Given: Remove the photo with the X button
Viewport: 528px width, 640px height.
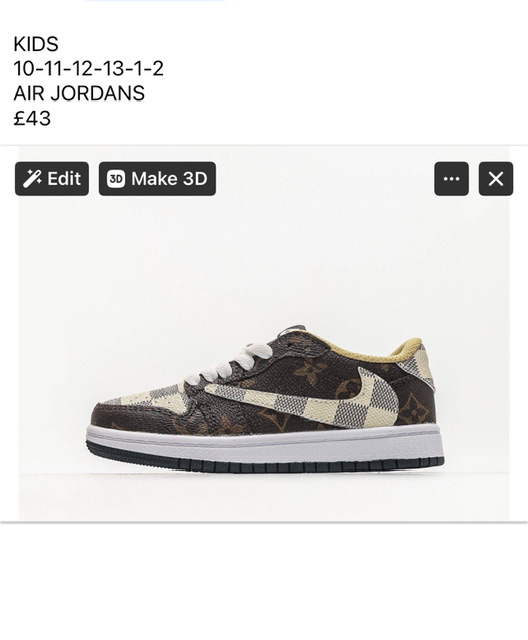Looking at the screenshot, I should click(496, 179).
